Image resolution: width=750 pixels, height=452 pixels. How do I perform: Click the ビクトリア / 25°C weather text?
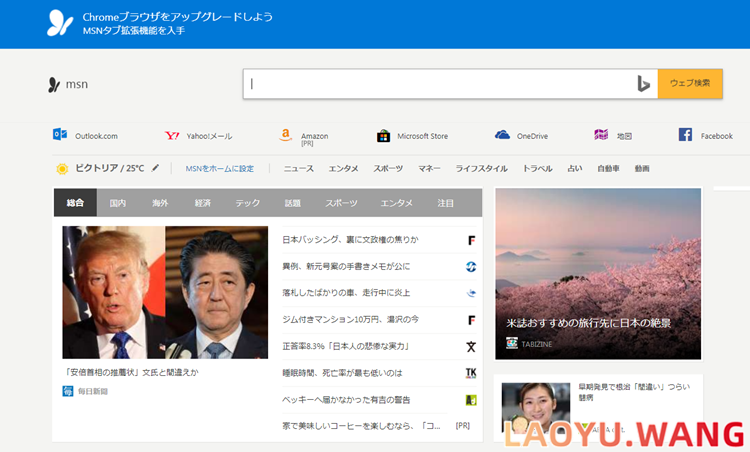pos(110,168)
